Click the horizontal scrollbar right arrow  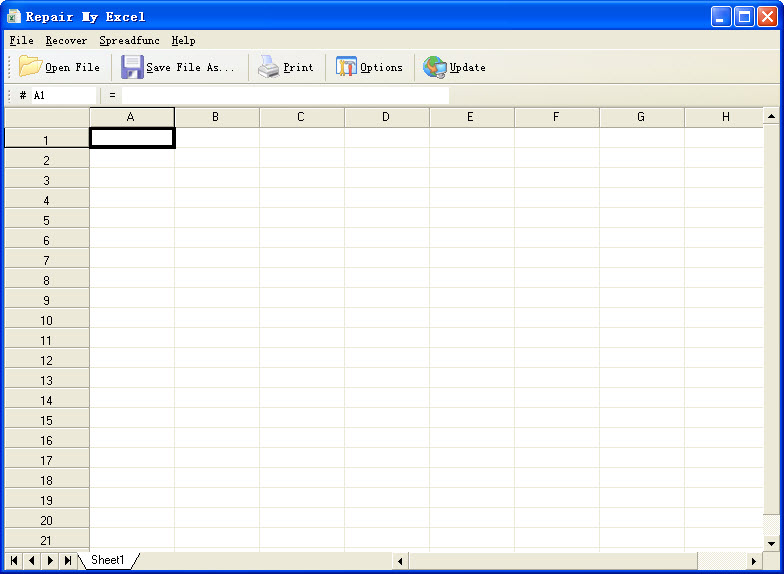(x=754, y=561)
